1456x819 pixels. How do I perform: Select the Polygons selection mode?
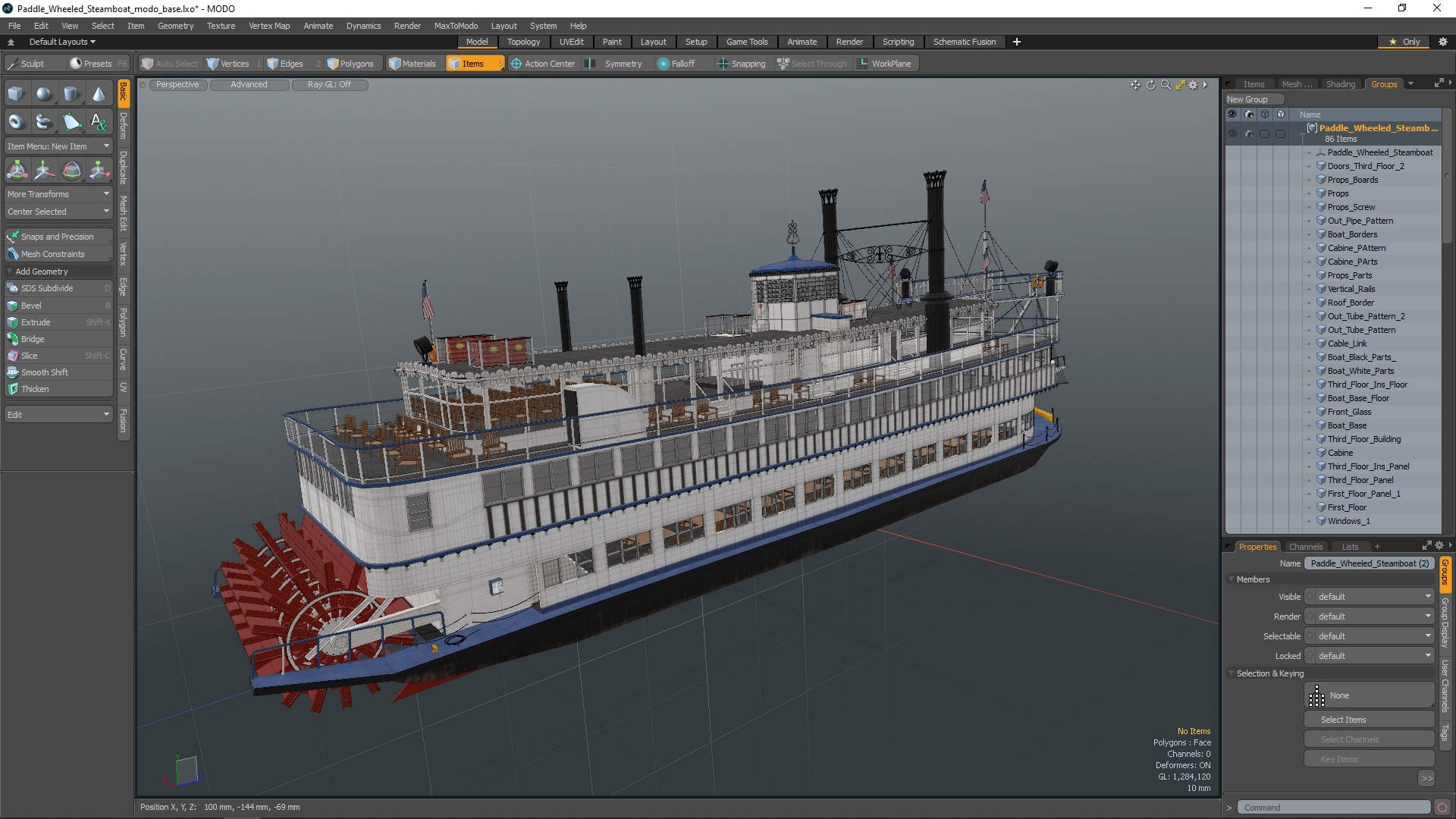(350, 63)
